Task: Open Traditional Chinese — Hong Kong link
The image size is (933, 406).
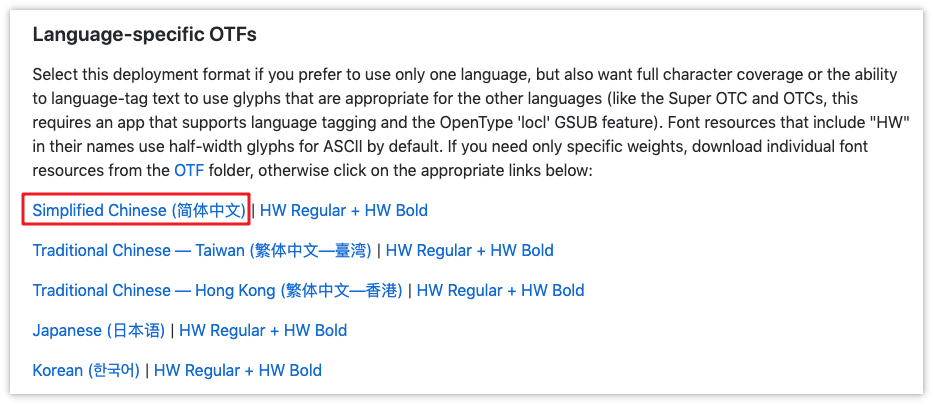Action: pyautogui.click(x=217, y=290)
